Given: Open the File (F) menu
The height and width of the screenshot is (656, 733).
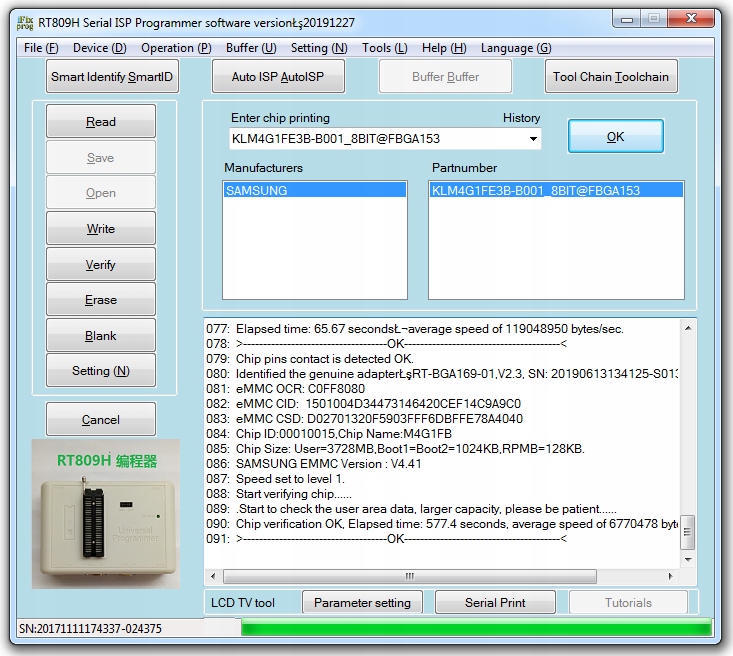Looking at the screenshot, I should [41, 48].
